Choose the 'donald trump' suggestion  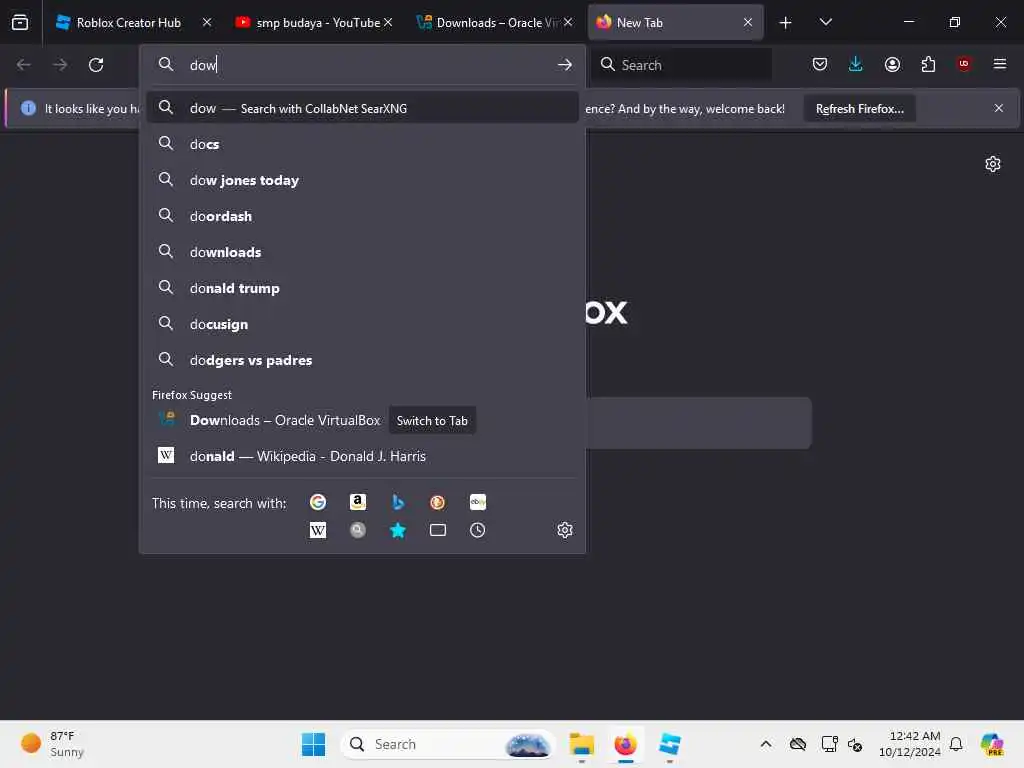click(362, 287)
